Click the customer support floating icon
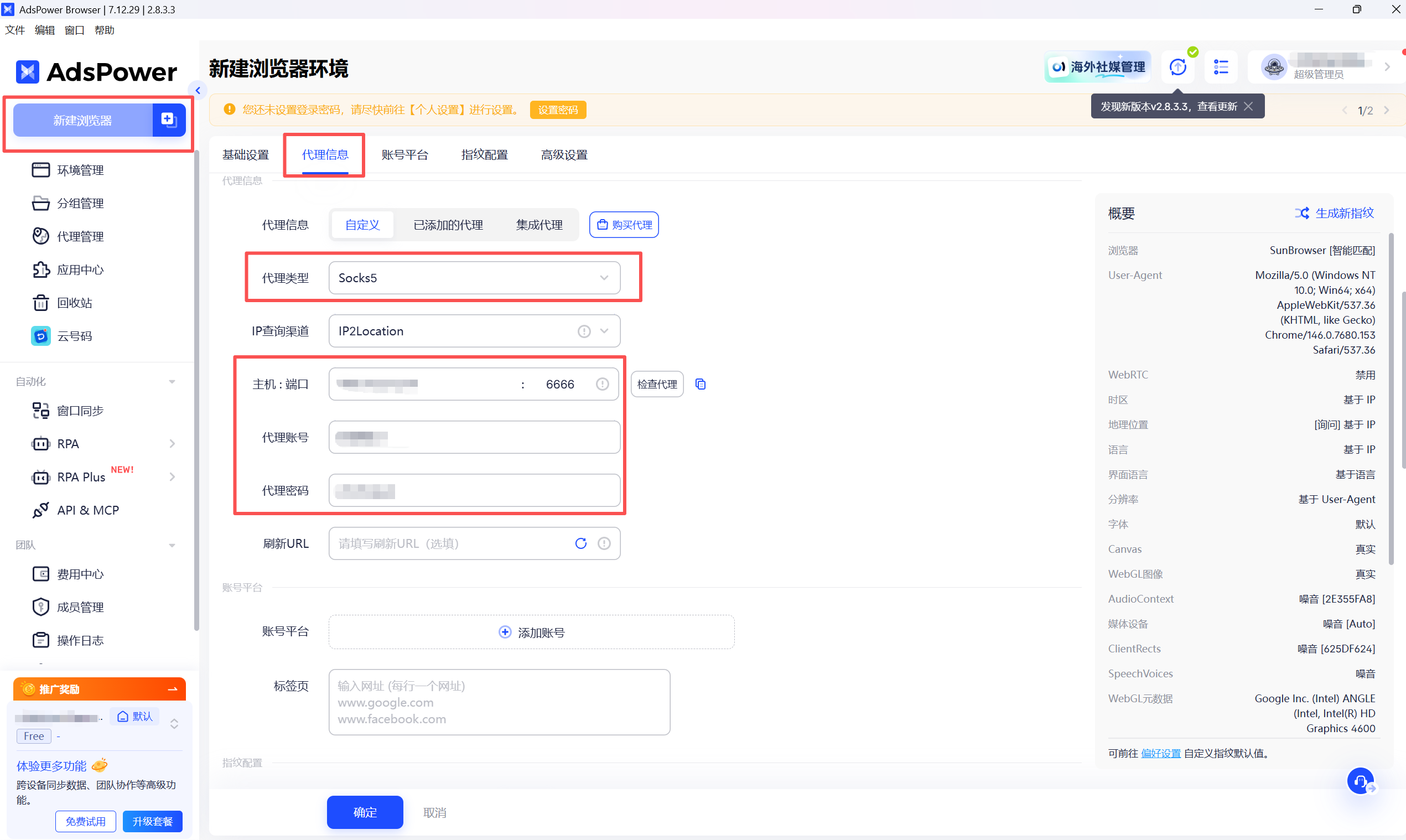This screenshot has height=840, width=1406. point(1360,781)
